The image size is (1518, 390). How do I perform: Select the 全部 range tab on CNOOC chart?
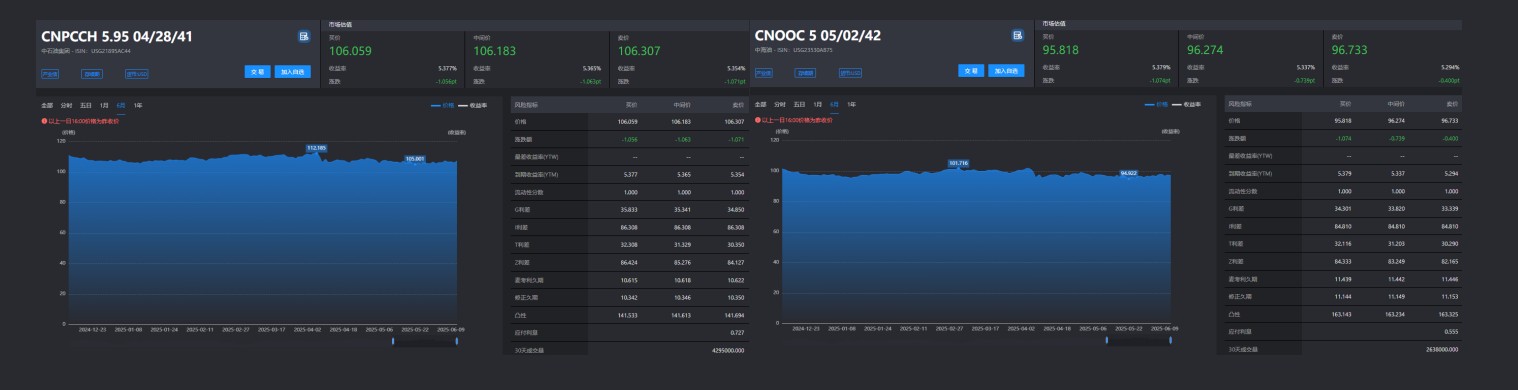(x=760, y=104)
